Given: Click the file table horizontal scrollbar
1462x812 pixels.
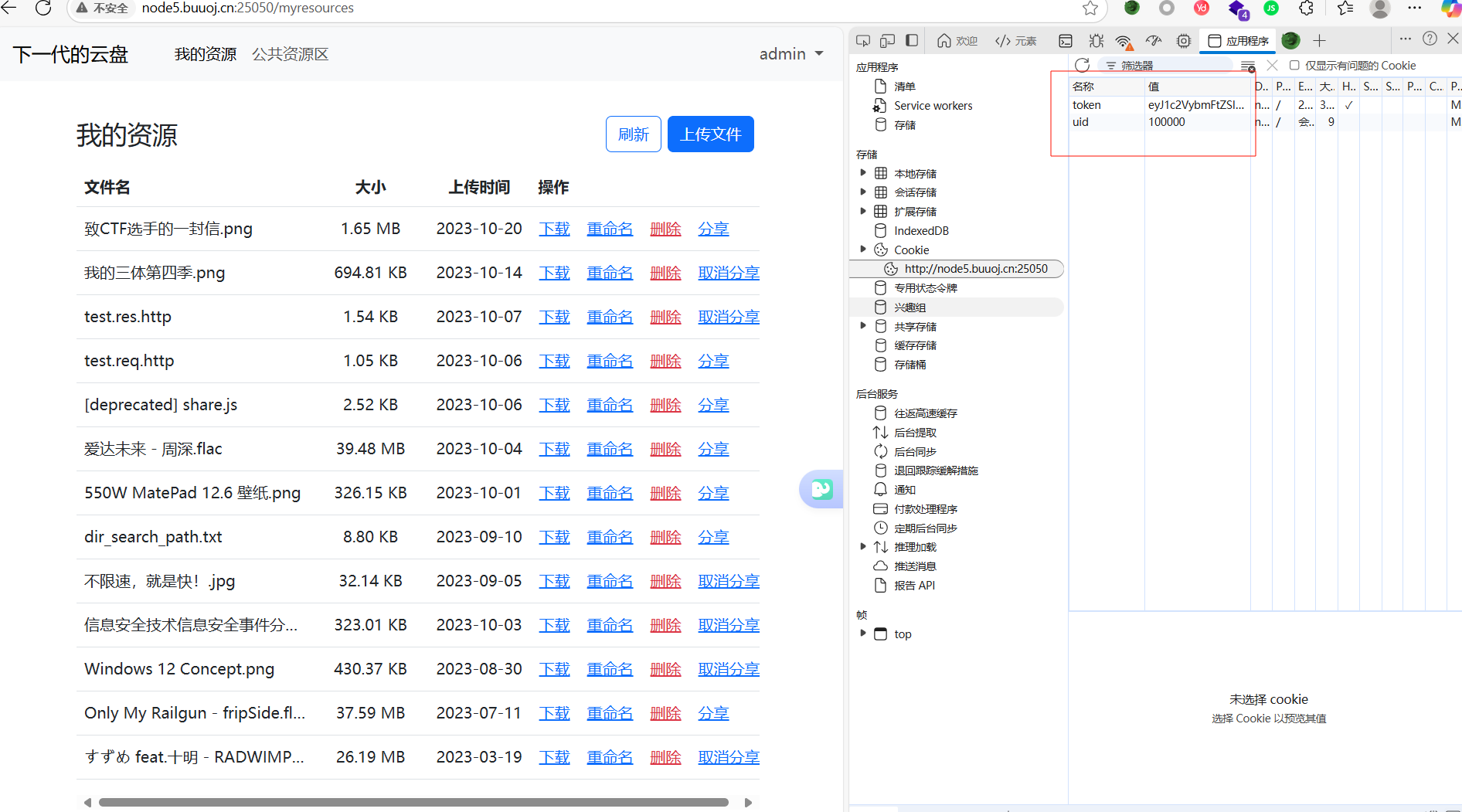Looking at the screenshot, I should click(413, 802).
